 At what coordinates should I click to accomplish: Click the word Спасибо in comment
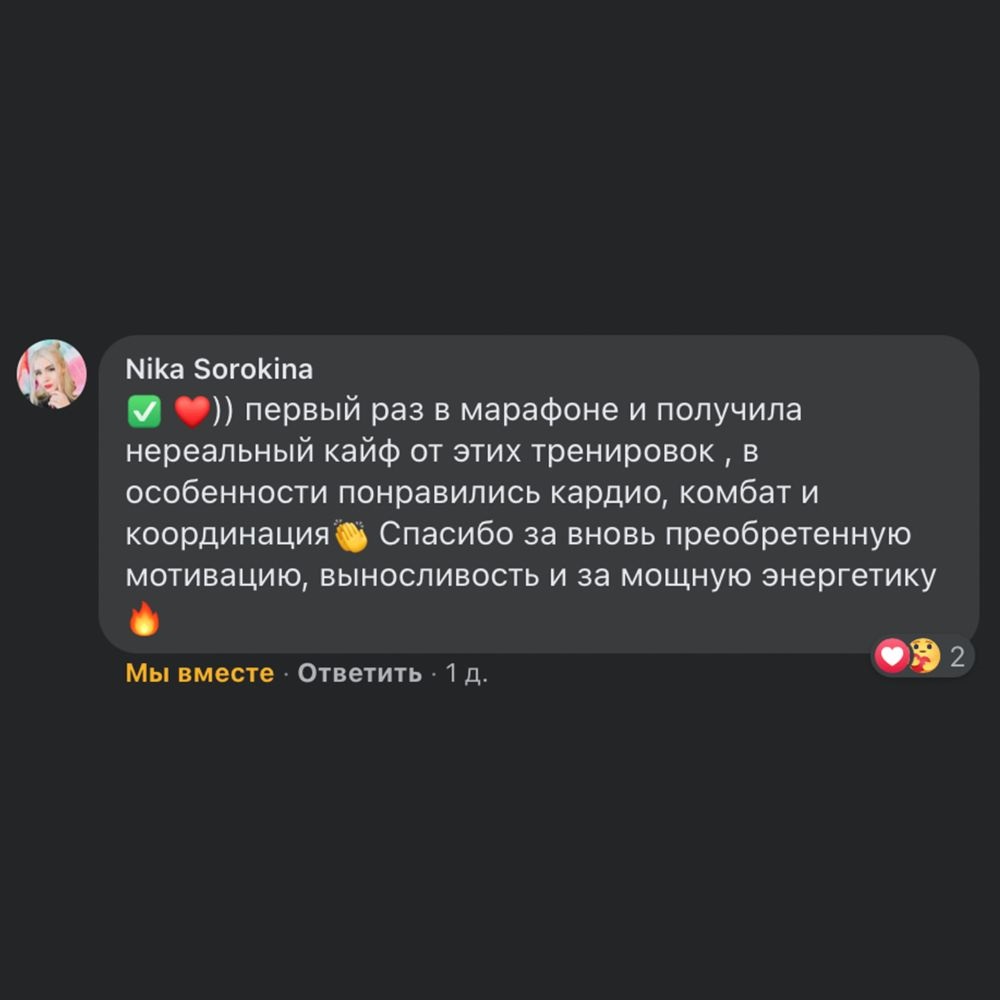pos(446,534)
